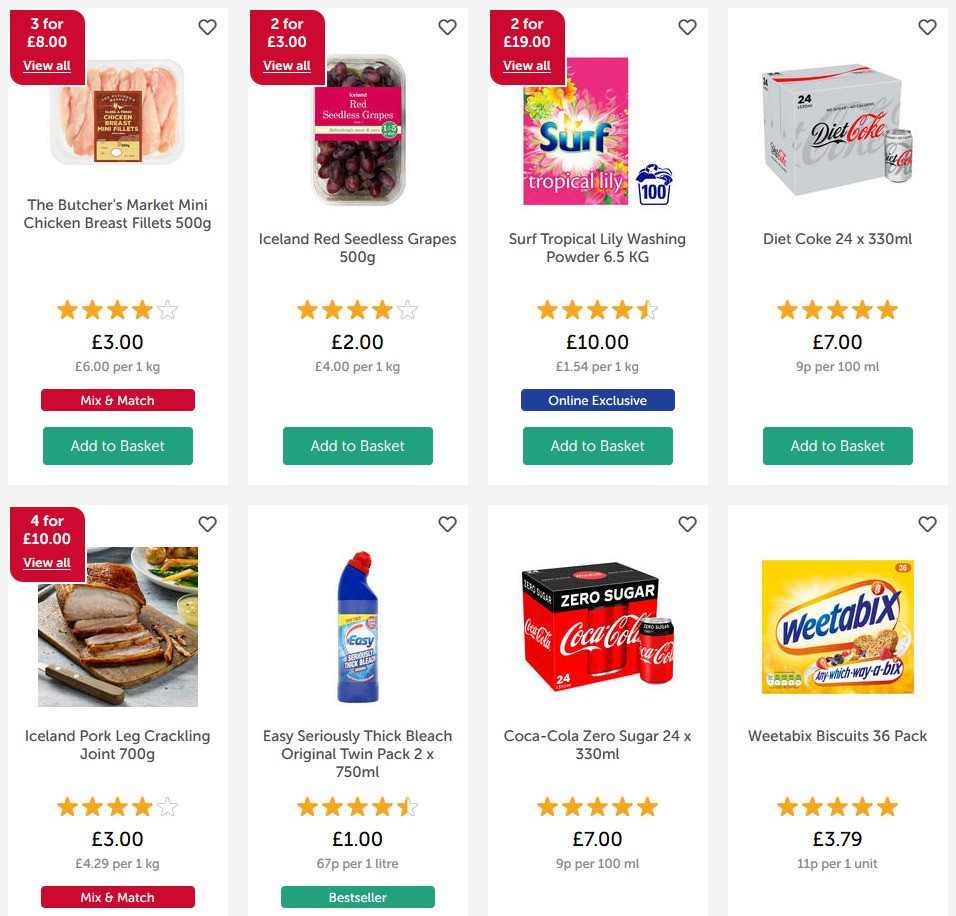Screen dimensions: 956x916
Task: Click the heart on Coca-Cola Zero Sugar
Action: pos(687,524)
